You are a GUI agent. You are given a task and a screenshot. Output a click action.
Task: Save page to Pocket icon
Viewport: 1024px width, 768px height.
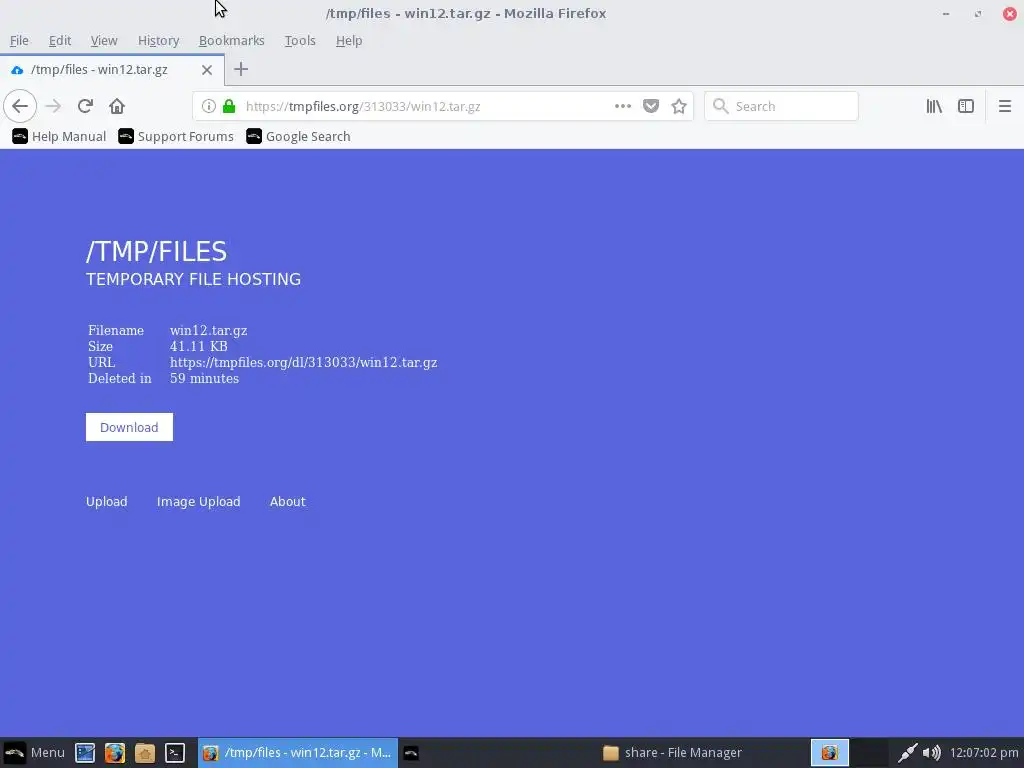click(651, 106)
